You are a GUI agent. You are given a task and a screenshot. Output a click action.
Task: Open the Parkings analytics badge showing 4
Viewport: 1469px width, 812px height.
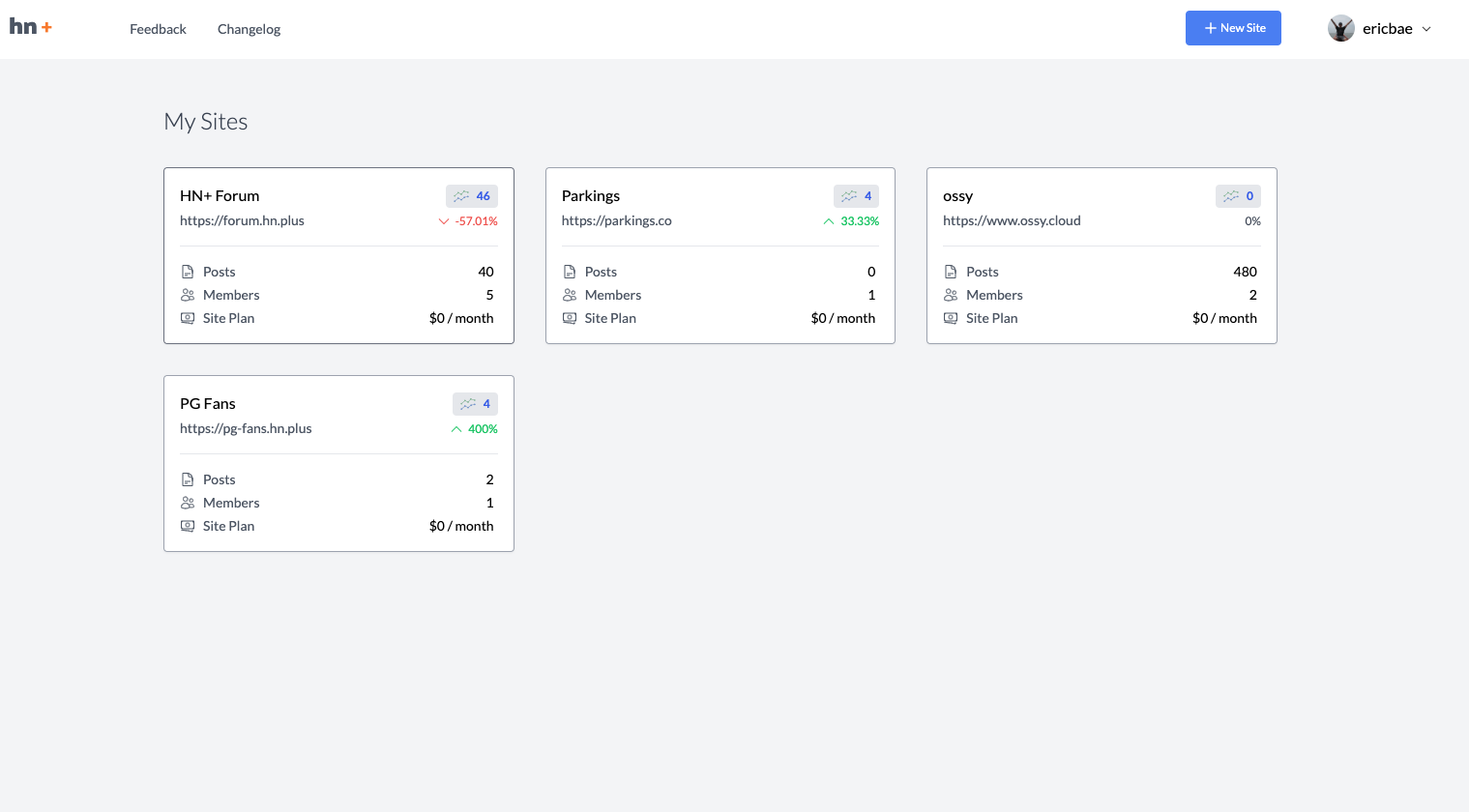(x=857, y=196)
